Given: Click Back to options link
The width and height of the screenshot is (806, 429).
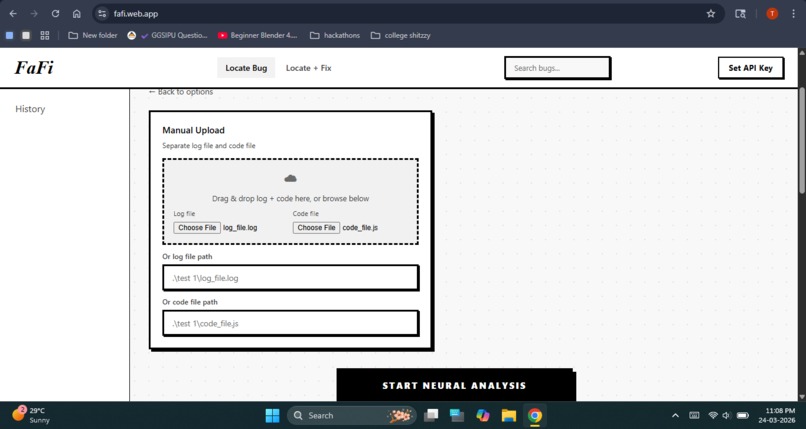Looking at the screenshot, I should click(180, 92).
